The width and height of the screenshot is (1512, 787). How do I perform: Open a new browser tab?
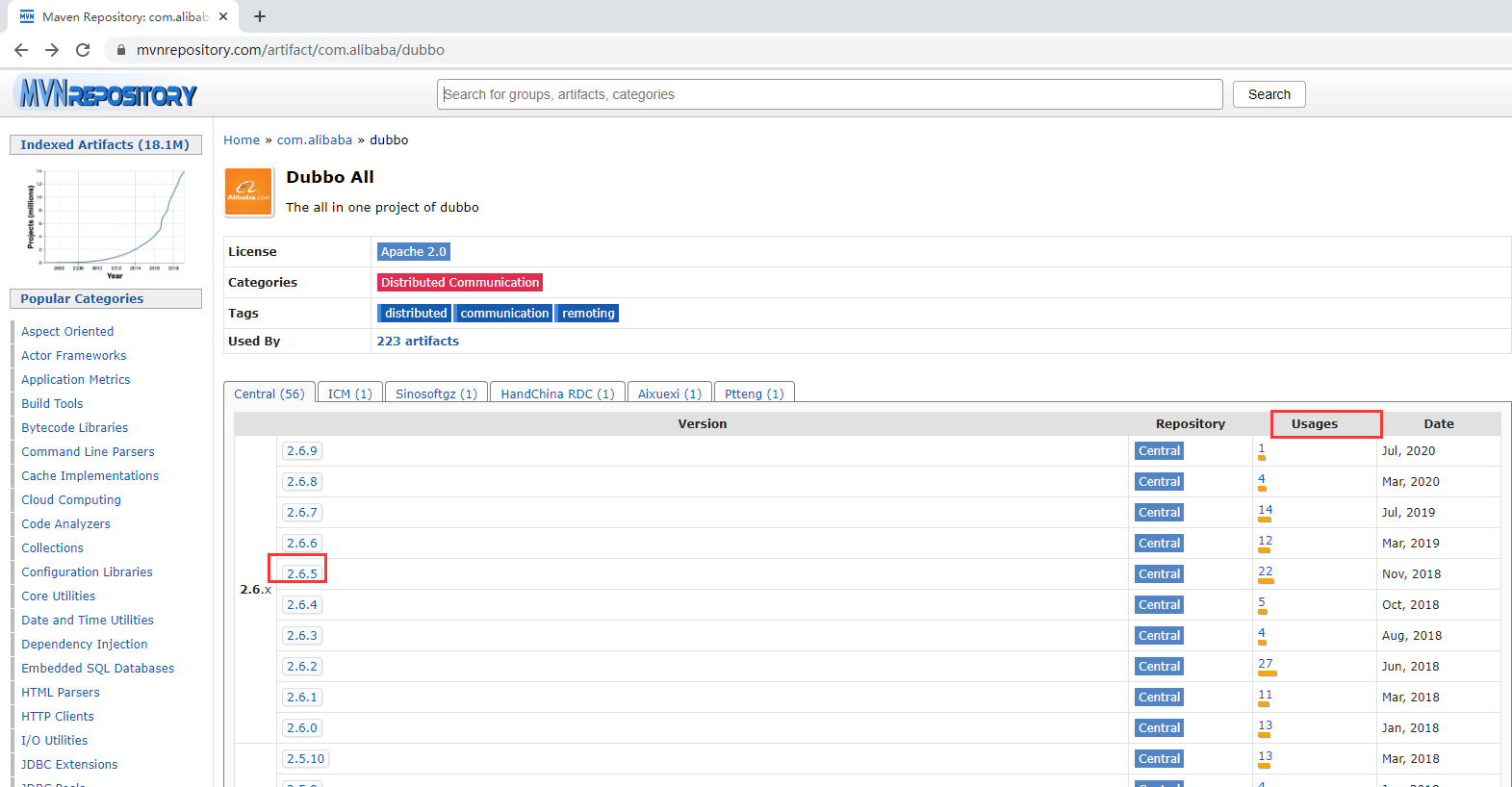pos(260,16)
